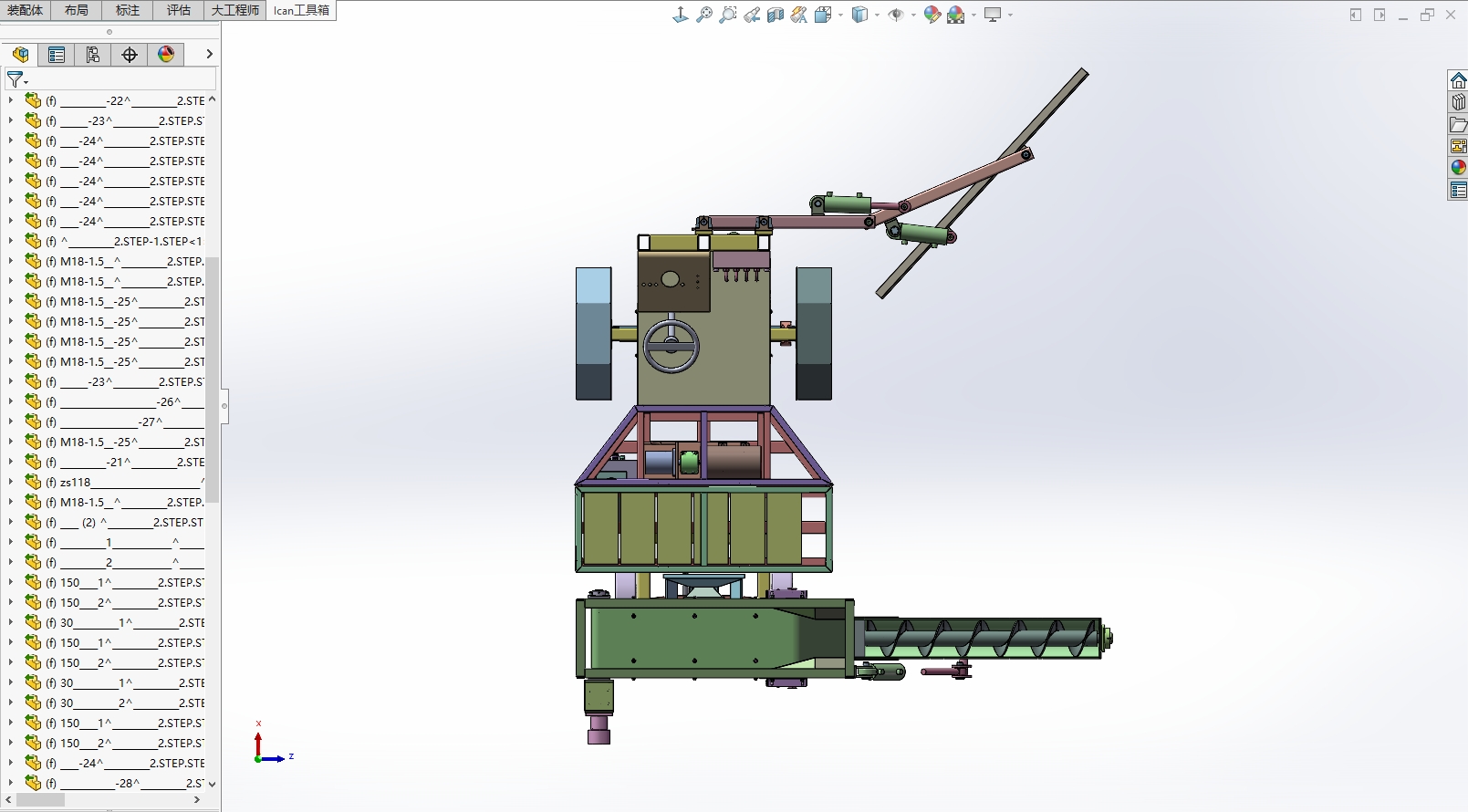The width and height of the screenshot is (1468, 812).
Task: Click the Display Style cube icon
Action: [x=859, y=15]
